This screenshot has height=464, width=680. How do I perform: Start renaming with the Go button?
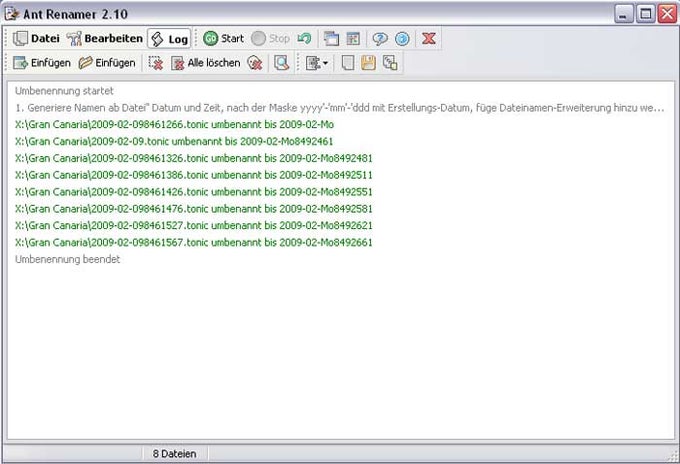[223, 39]
